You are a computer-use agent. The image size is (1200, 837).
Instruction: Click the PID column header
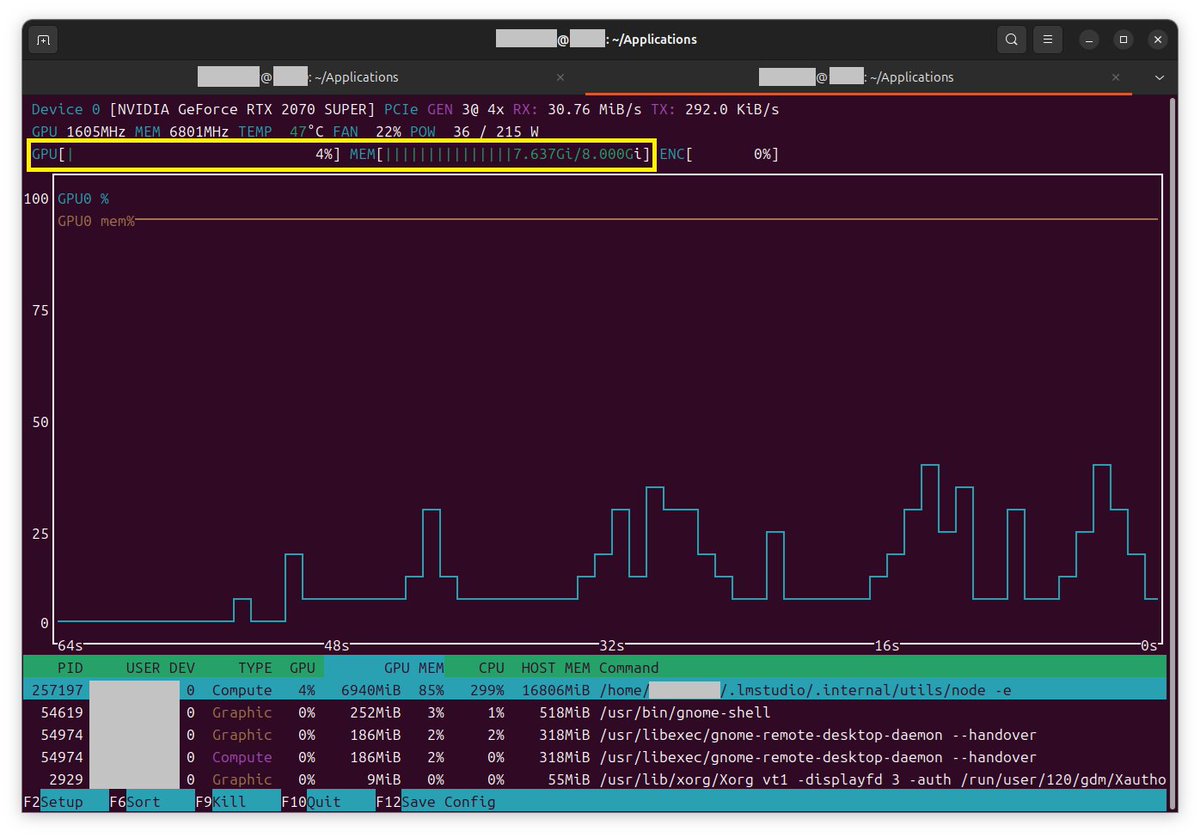[x=70, y=668]
